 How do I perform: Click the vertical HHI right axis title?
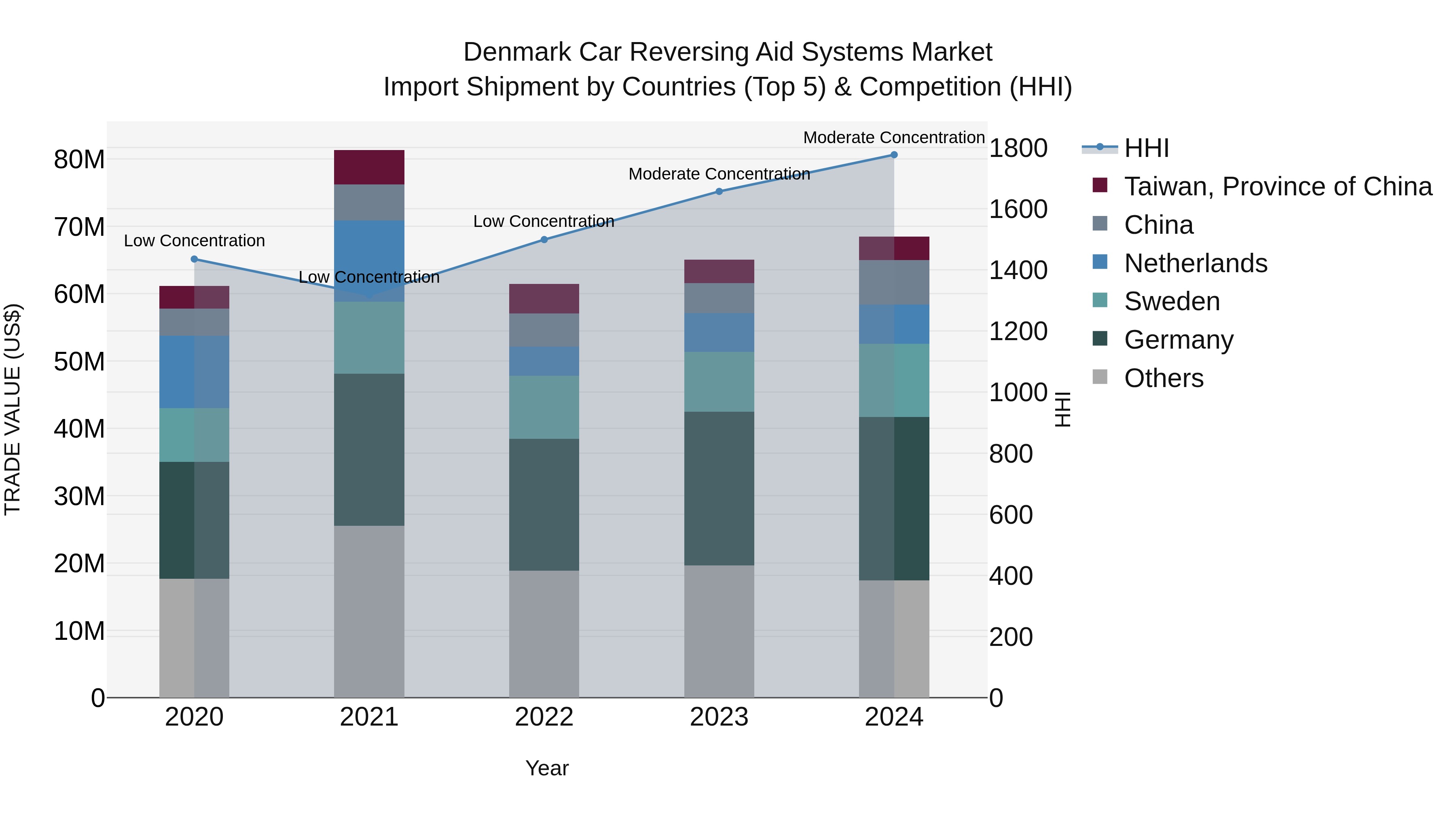pyautogui.click(x=1062, y=409)
